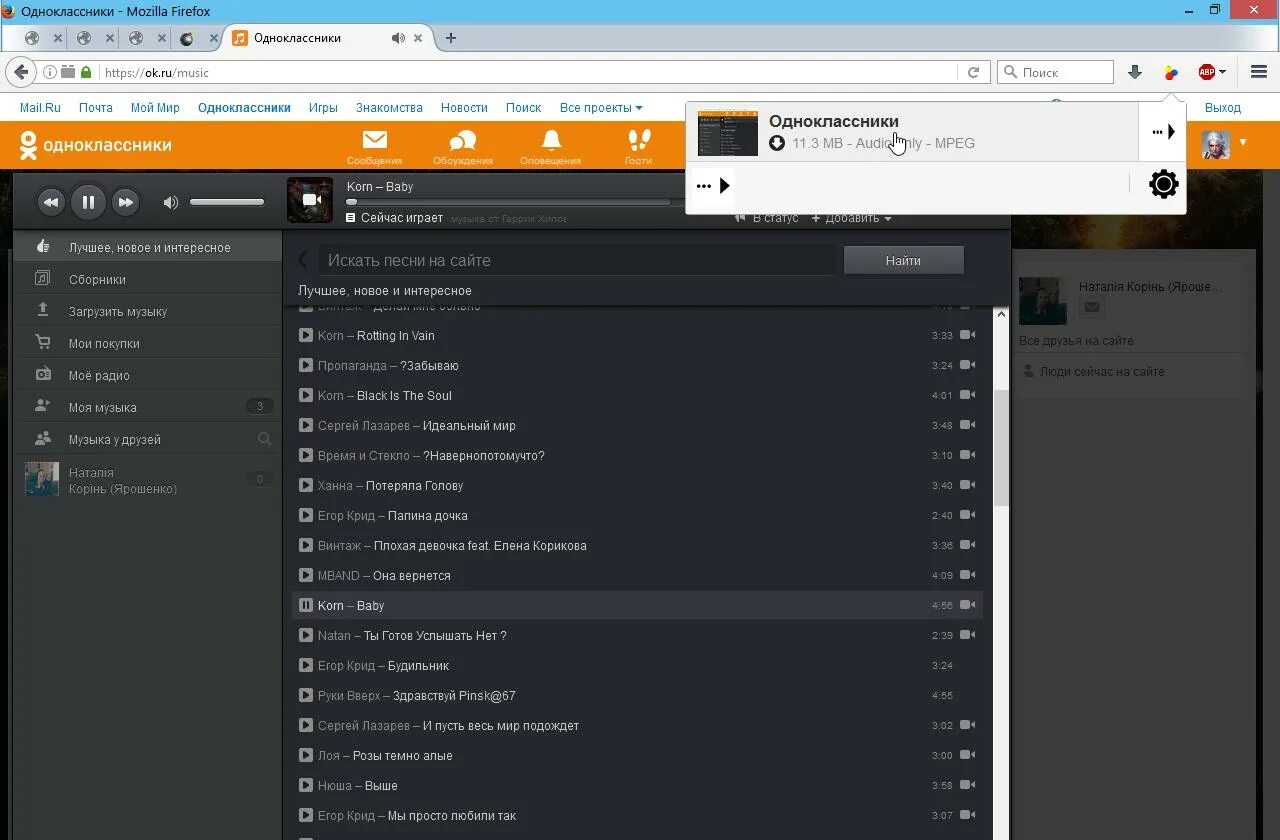Open Обсуждения discussions icon
This screenshot has width=1280, height=840.
[462, 146]
